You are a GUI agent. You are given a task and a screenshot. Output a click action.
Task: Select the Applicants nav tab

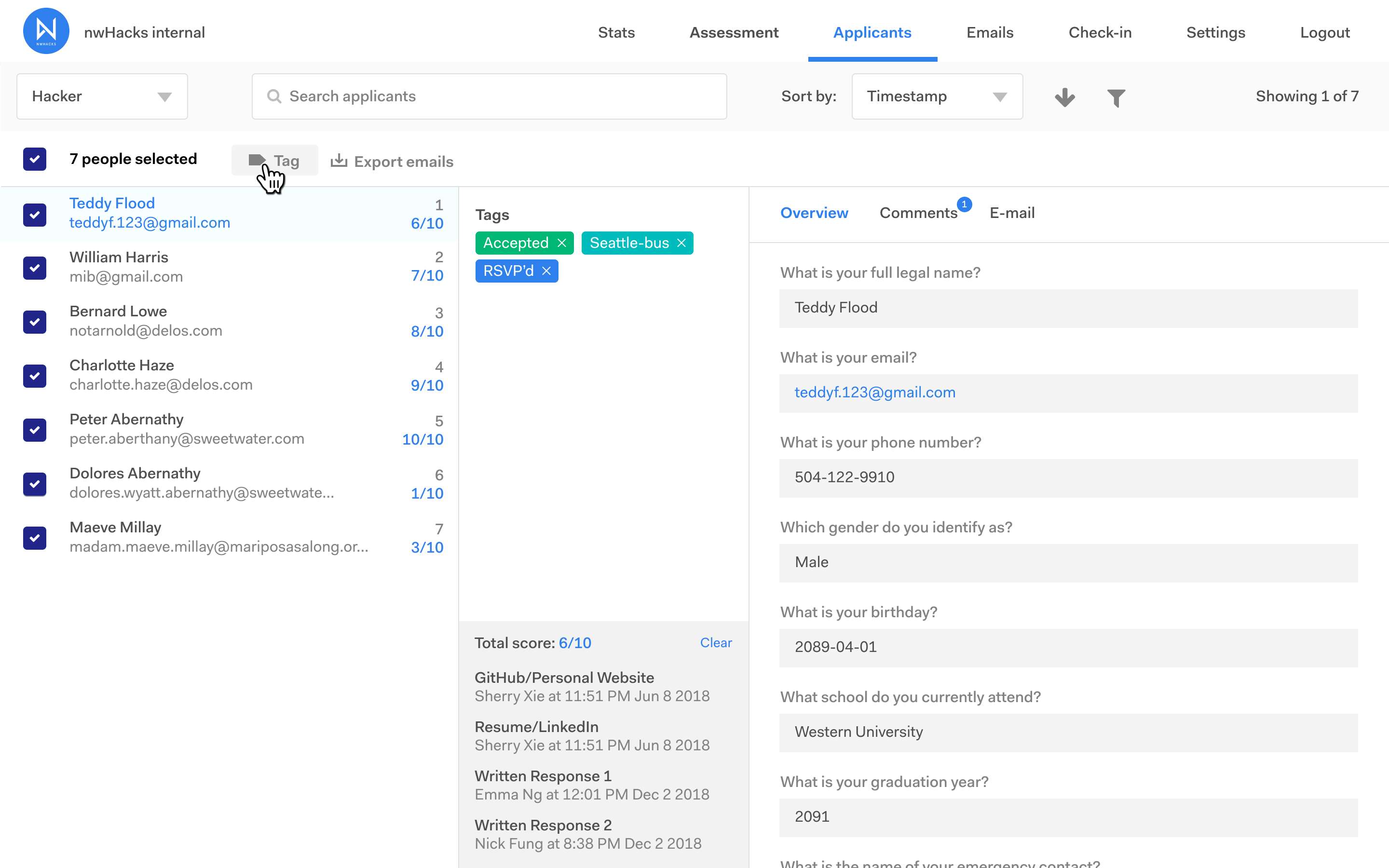pyautogui.click(x=872, y=33)
